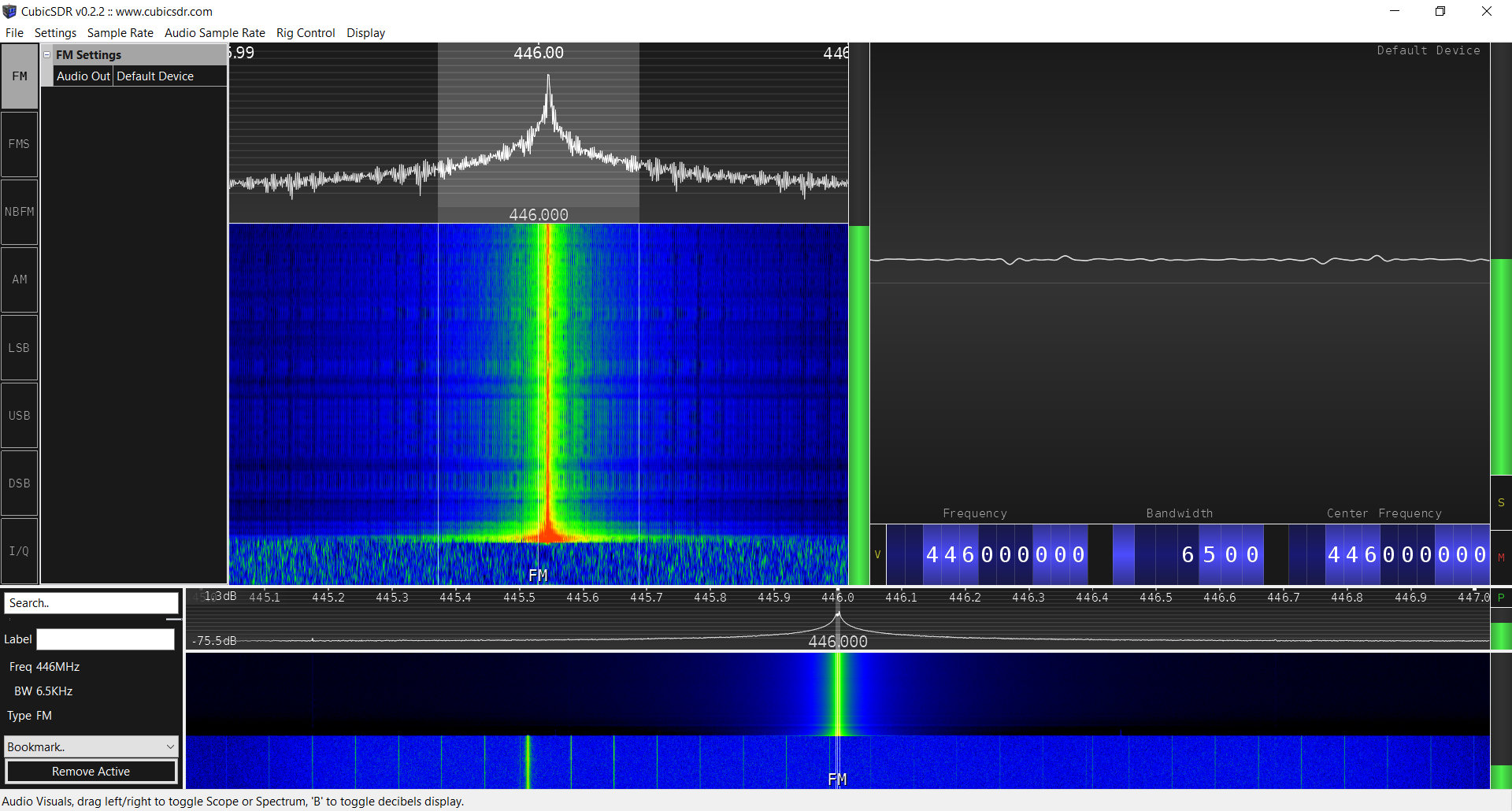This screenshot has height=811, width=1512.
Task: Click the Remove Active button
Action: (91, 772)
